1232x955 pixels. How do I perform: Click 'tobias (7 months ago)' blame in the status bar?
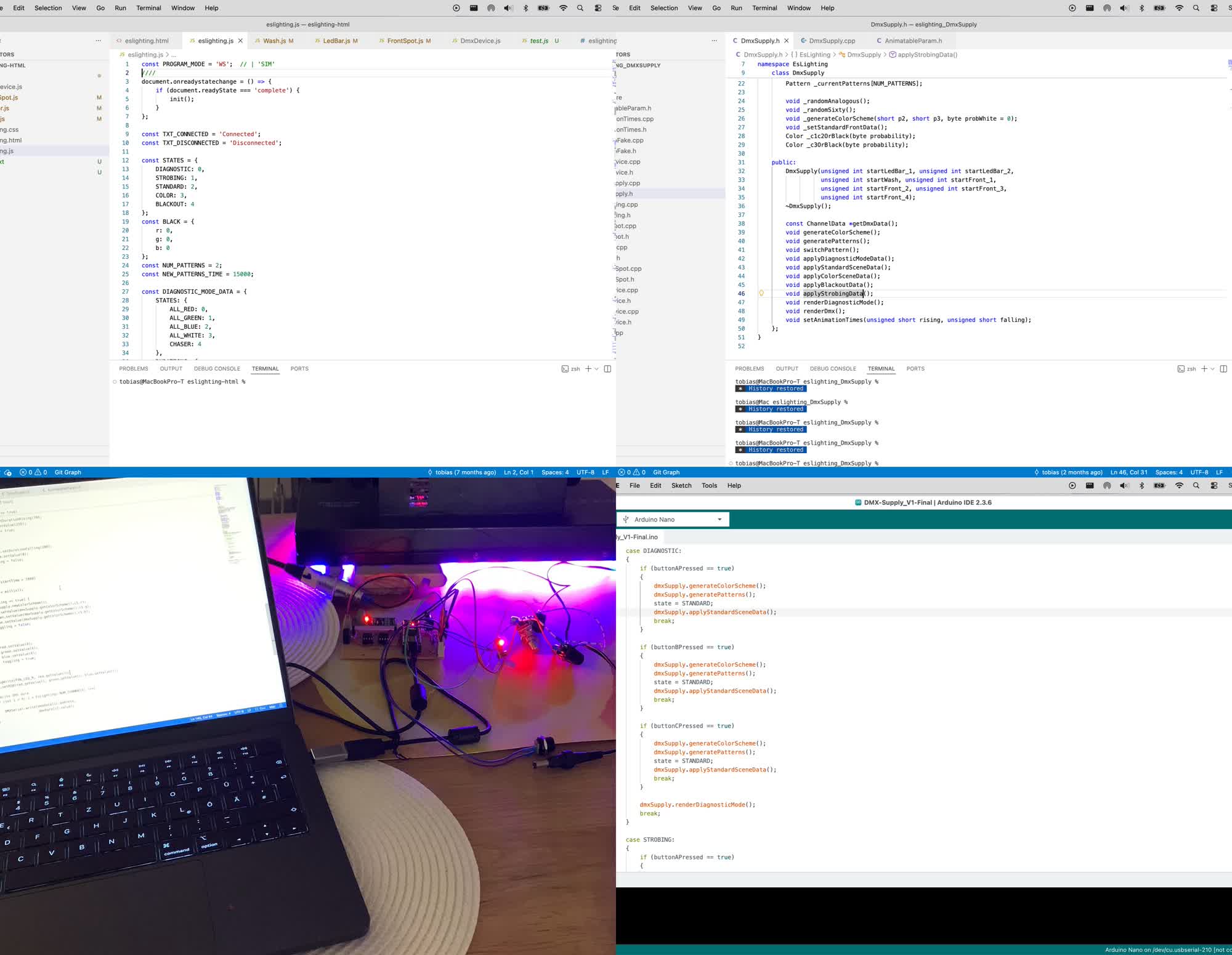click(465, 472)
